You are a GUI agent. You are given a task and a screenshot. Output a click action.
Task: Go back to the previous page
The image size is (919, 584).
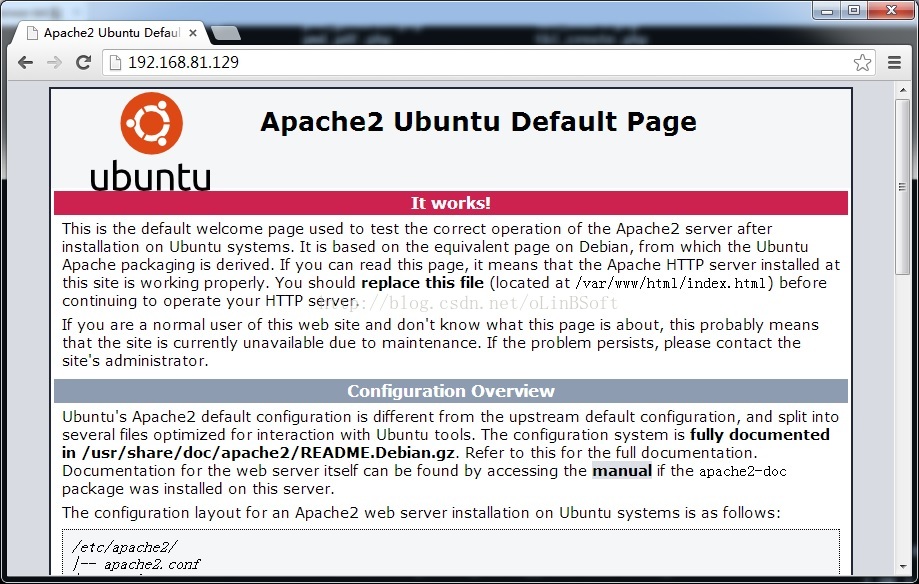point(25,62)
